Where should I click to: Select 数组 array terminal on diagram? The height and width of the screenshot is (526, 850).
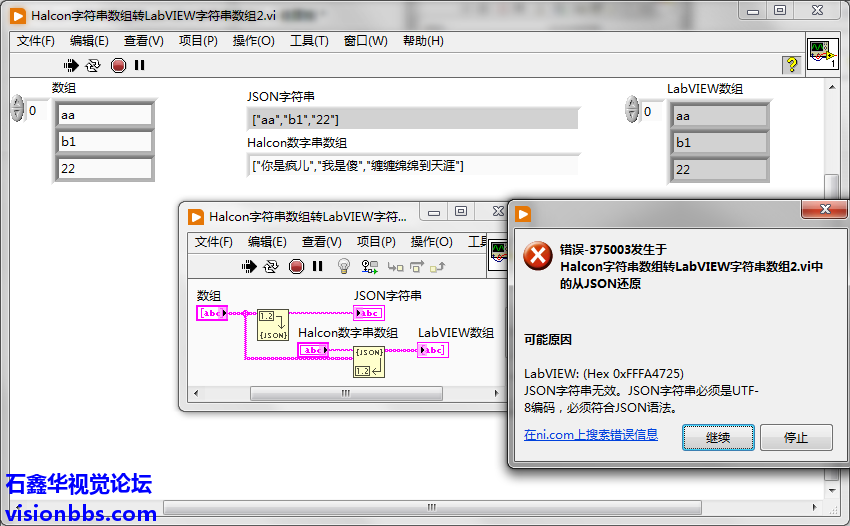[211, 313]
